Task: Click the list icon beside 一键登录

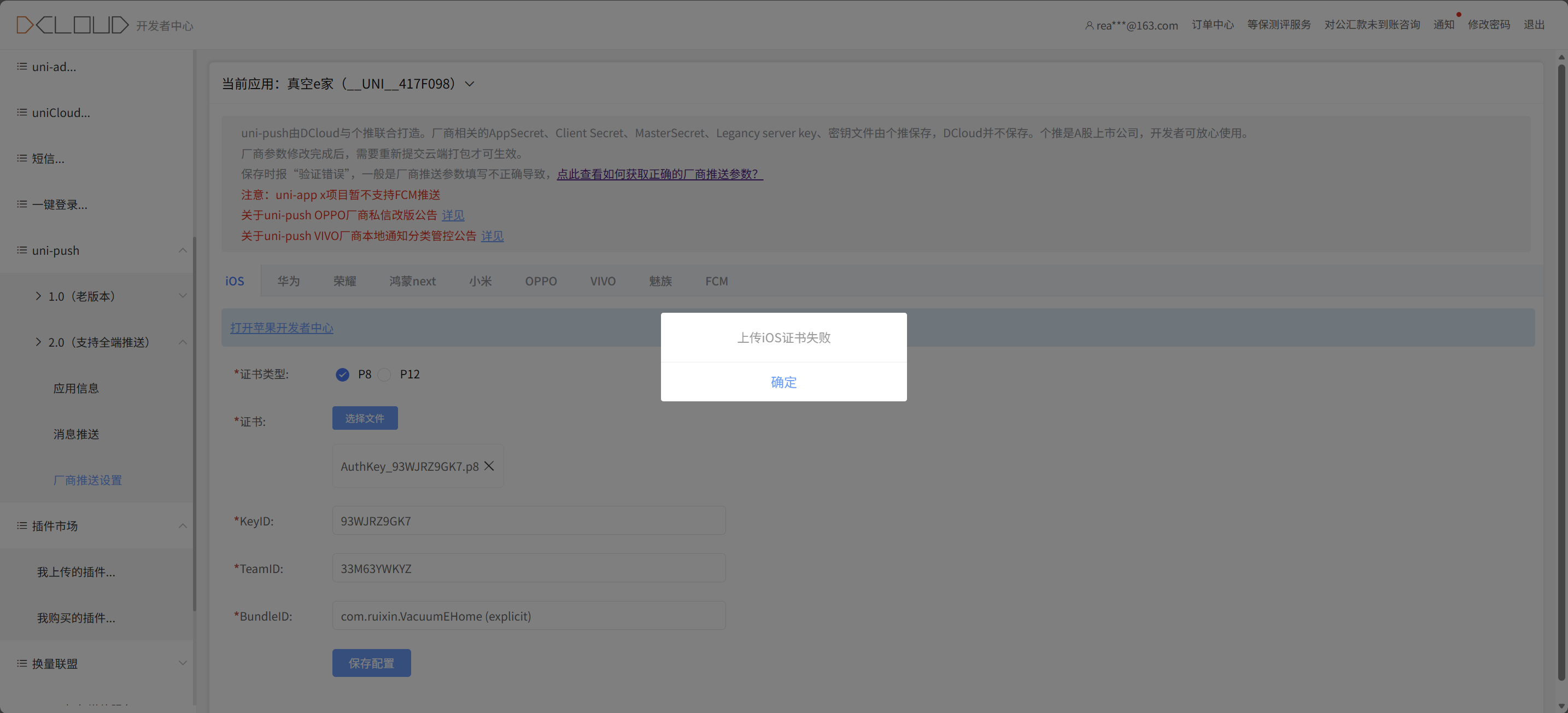Action: click(x=22, y=204)
